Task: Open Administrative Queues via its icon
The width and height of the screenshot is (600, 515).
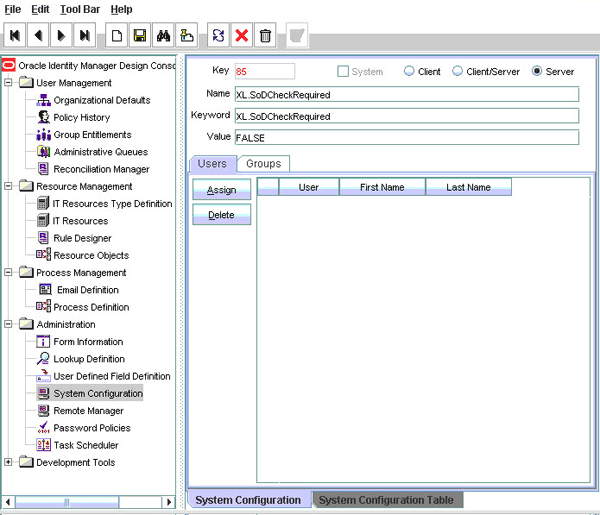Action: pyautogui.click(x=44, y=152)
